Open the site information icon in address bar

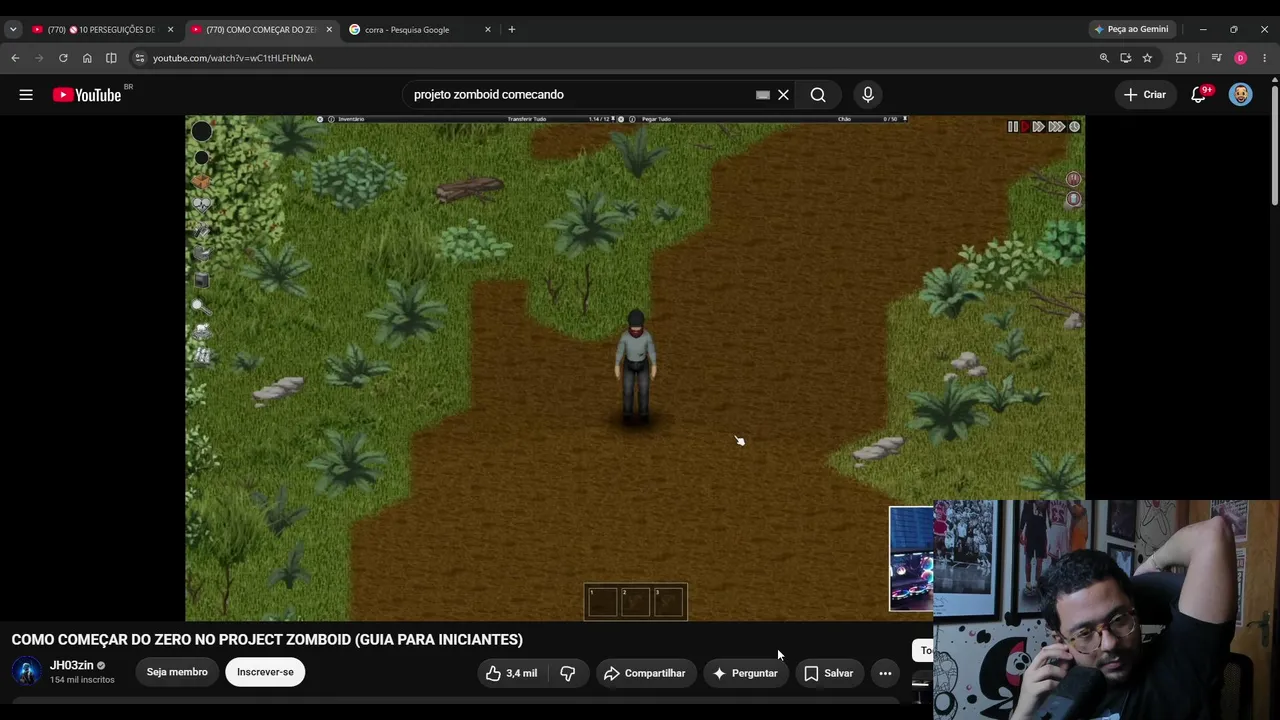(140, 58)
